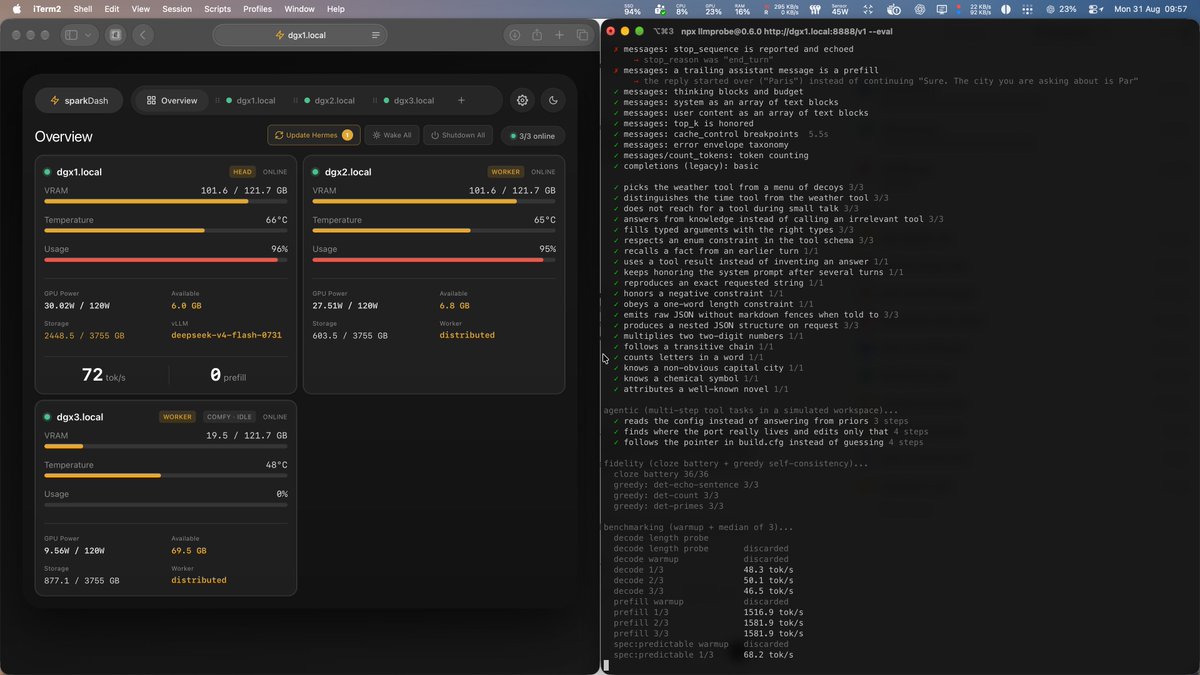Open RAM 16% menu bar stat
1200x675 pixels.
click(742, 9)
